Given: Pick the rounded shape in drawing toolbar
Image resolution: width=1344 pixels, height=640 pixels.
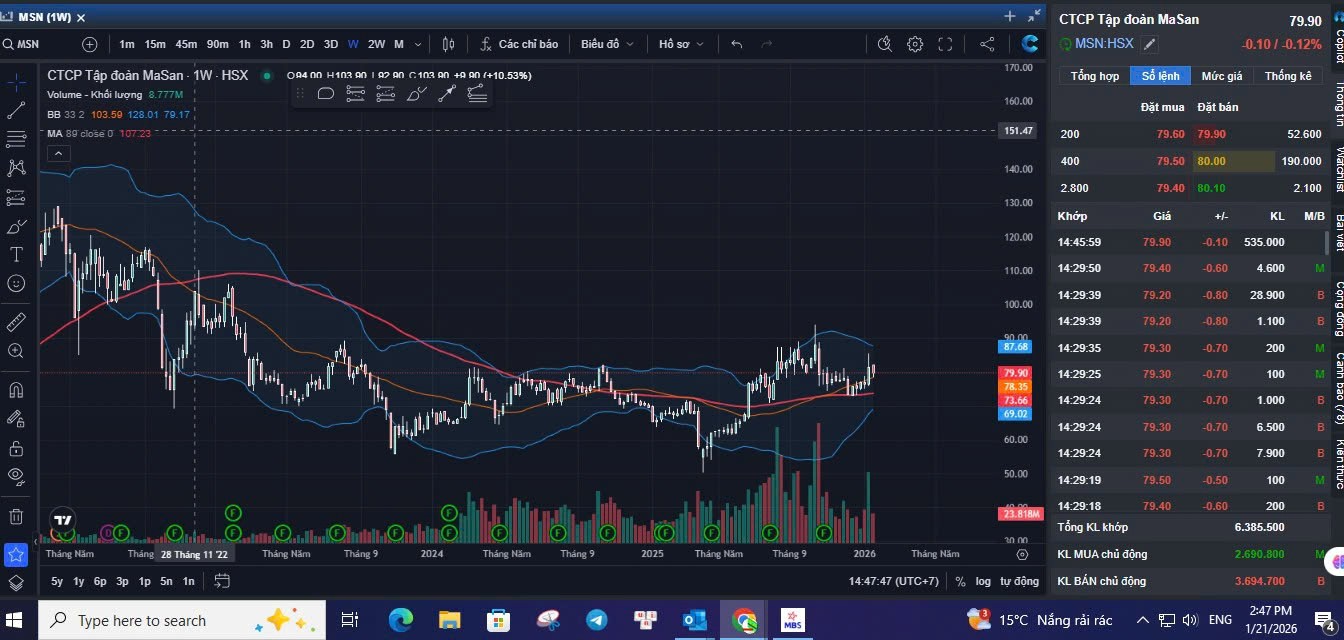Looking at the screenshot, I should point(325,93).
